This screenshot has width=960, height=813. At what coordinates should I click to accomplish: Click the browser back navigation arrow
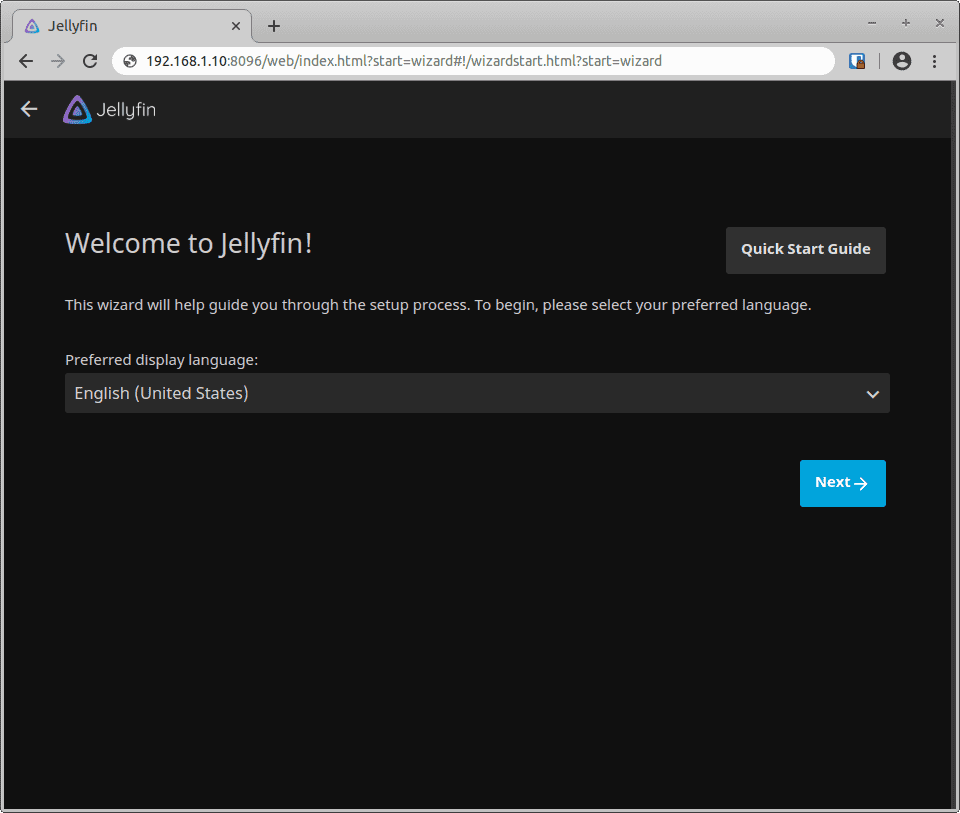25,61
